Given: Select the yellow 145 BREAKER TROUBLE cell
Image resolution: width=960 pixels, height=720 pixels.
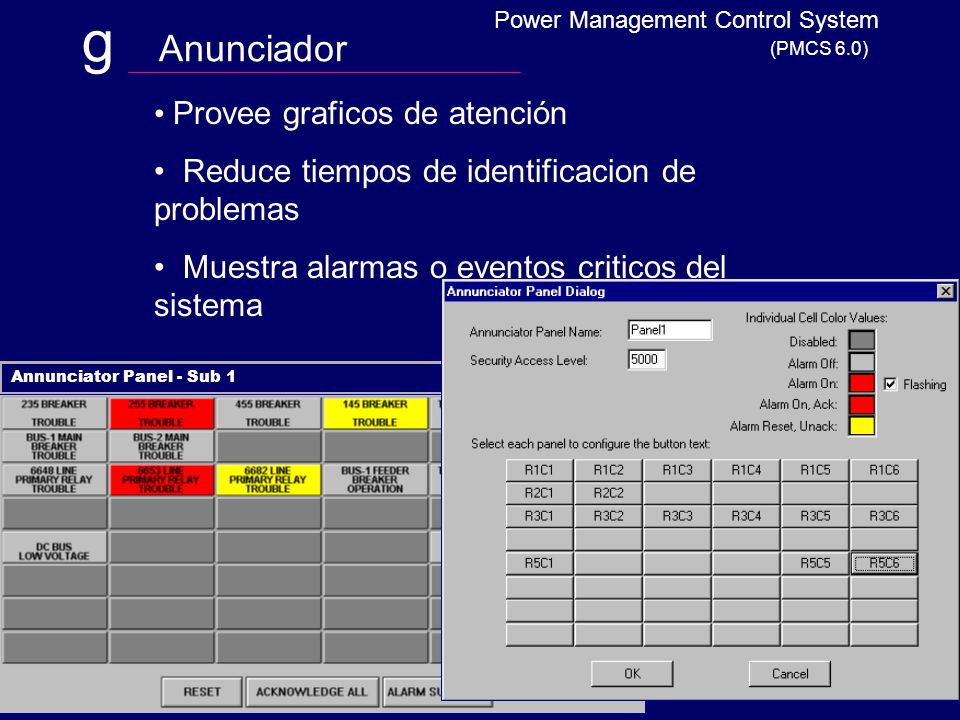Looking at the screenshot, I should pos(375,413).
